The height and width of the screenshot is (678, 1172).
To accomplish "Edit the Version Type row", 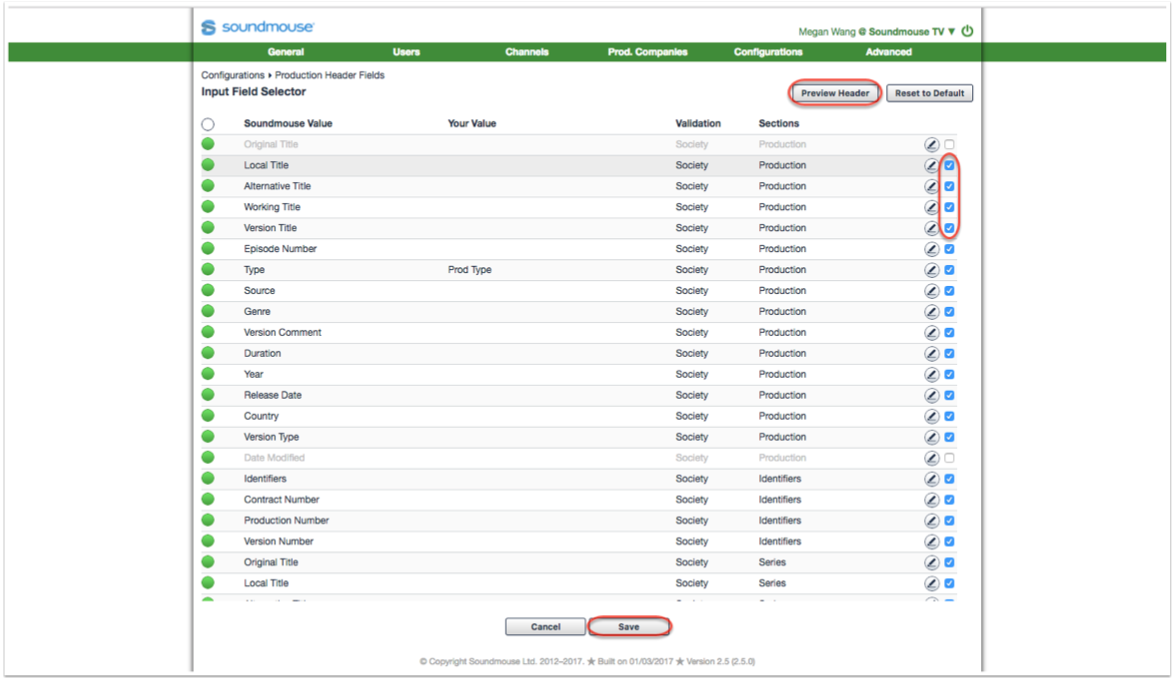I will (x=931, y=437).
